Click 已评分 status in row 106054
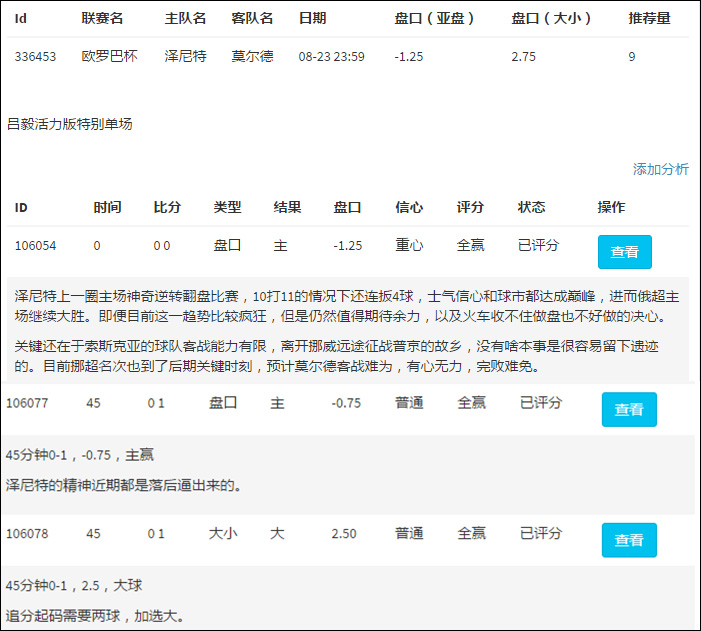 pyautogui.click(x=538, y=245)
